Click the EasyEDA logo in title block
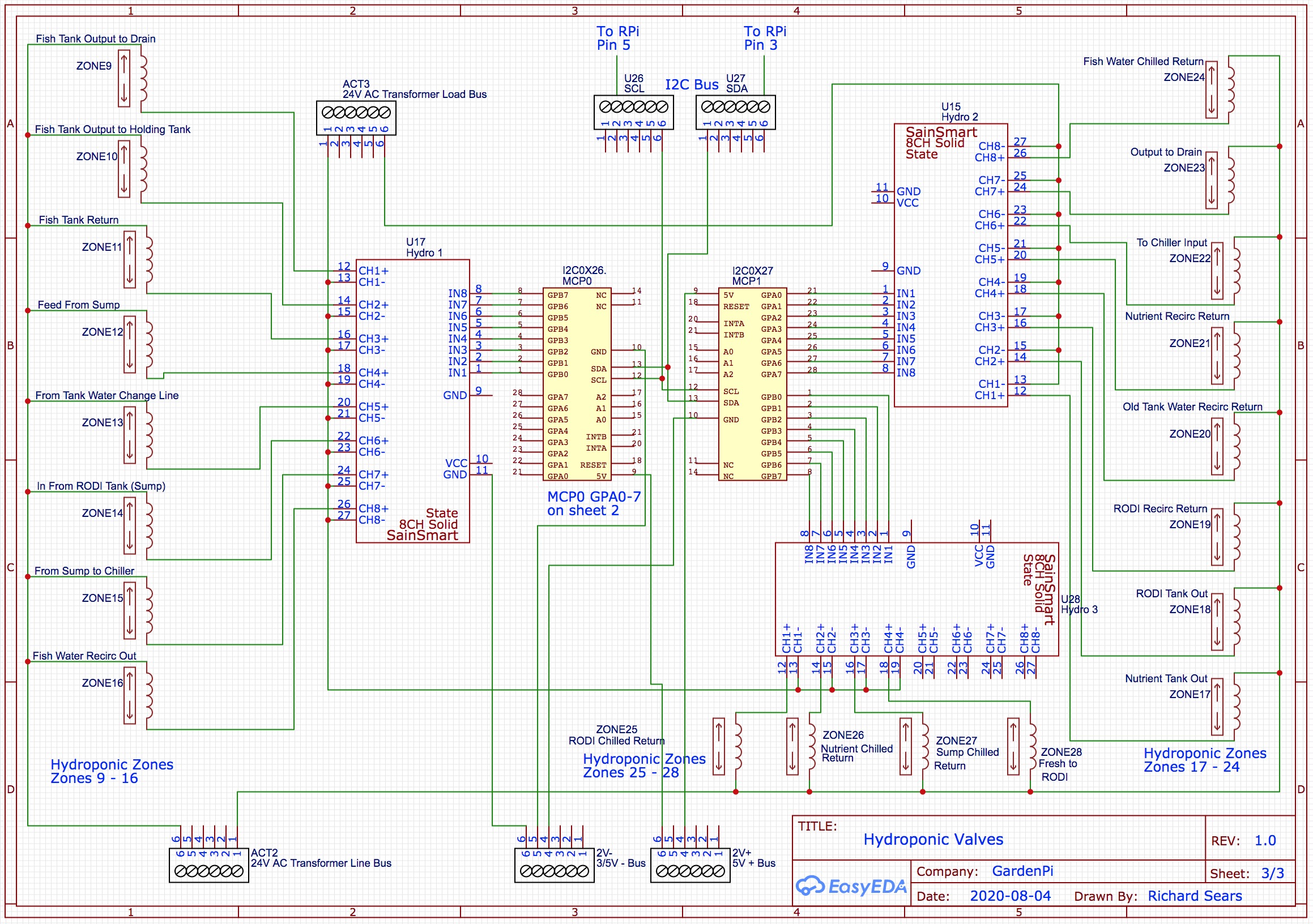Image resolution: width=1313 pixels, height=924 pixels. [x=852, y=886]
